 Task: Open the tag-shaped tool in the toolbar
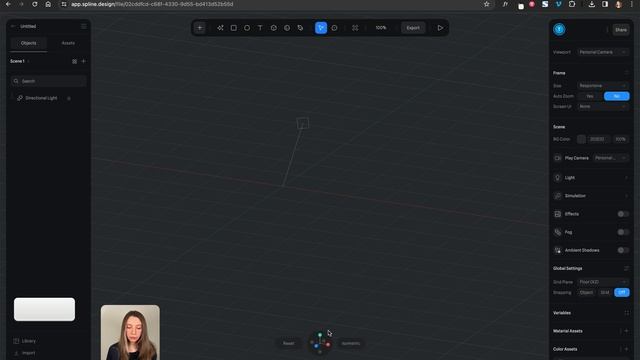[300, 28]
